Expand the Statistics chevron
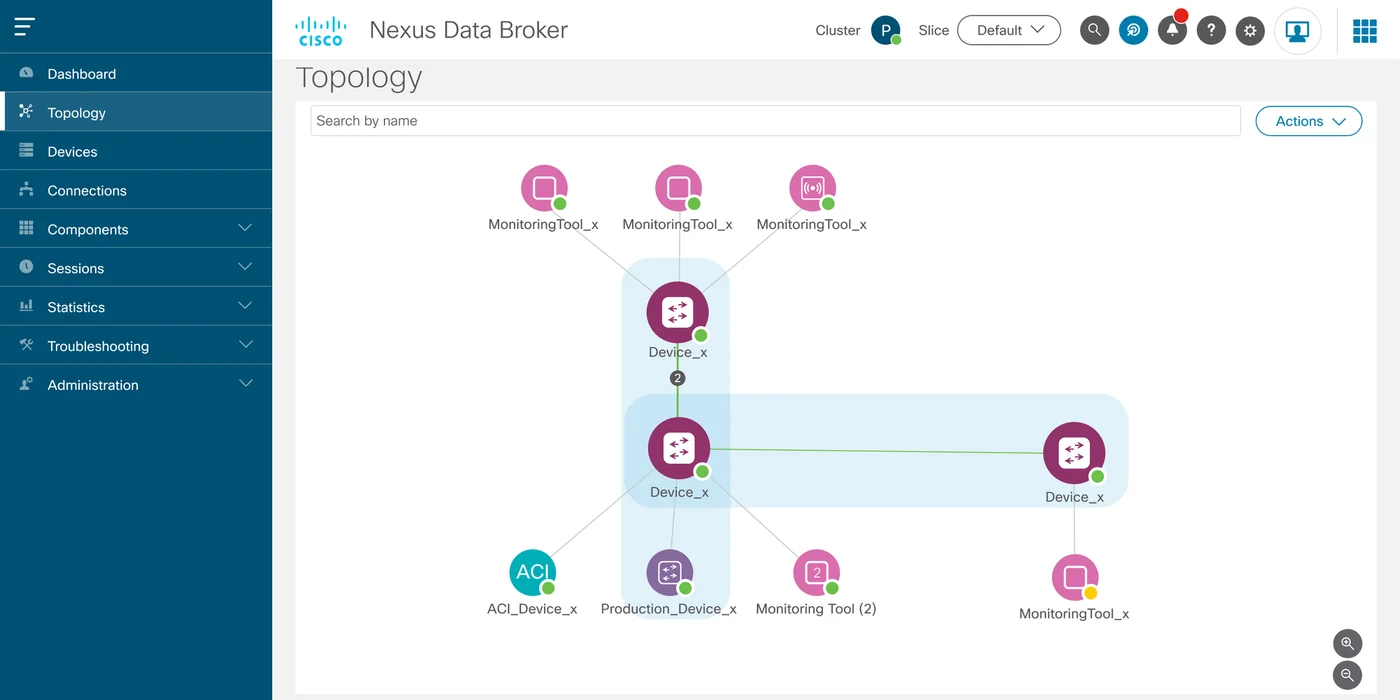The width and height of the screenshot is (1400, 700). tap(245, 306)
